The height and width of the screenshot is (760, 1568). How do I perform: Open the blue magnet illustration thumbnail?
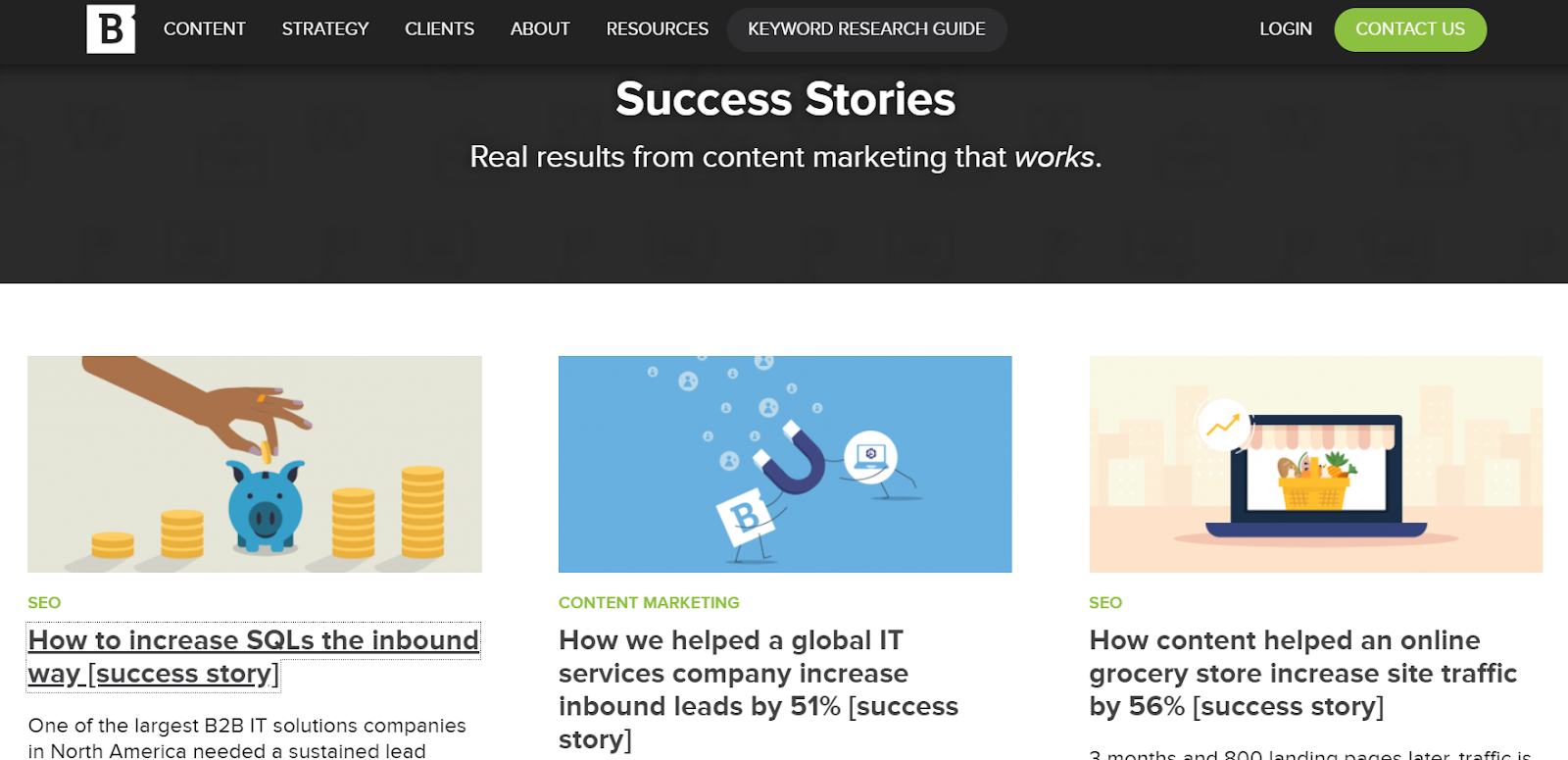tap(785, 464)
